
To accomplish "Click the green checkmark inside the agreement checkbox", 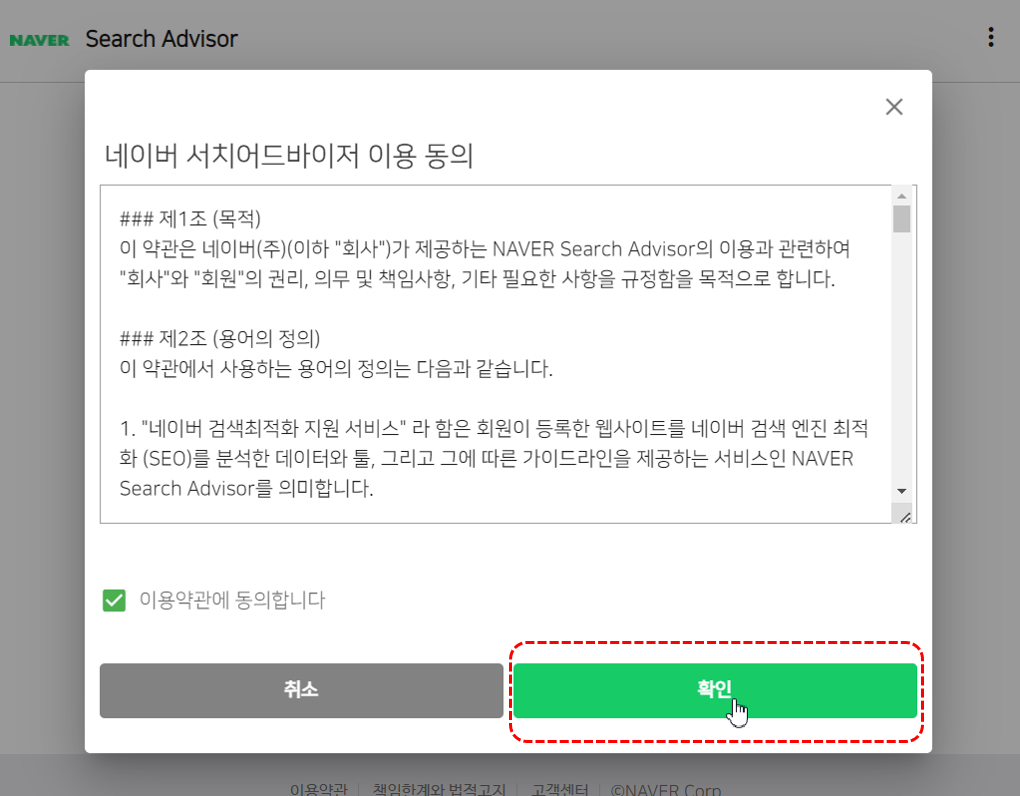I will click(x=113, y=600).
